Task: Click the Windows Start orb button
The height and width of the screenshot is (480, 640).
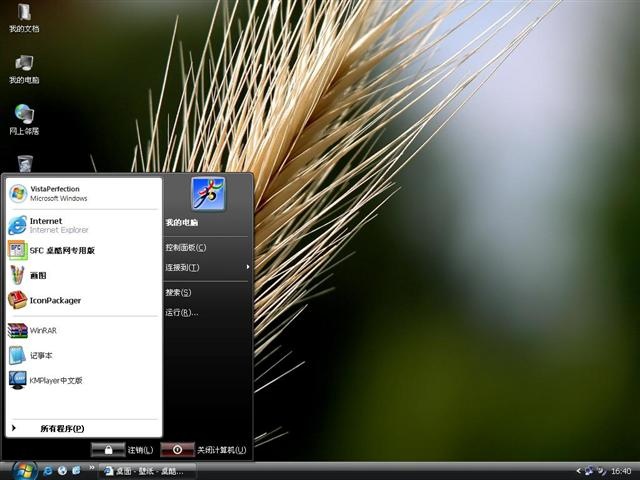Action: click(22, 469)
